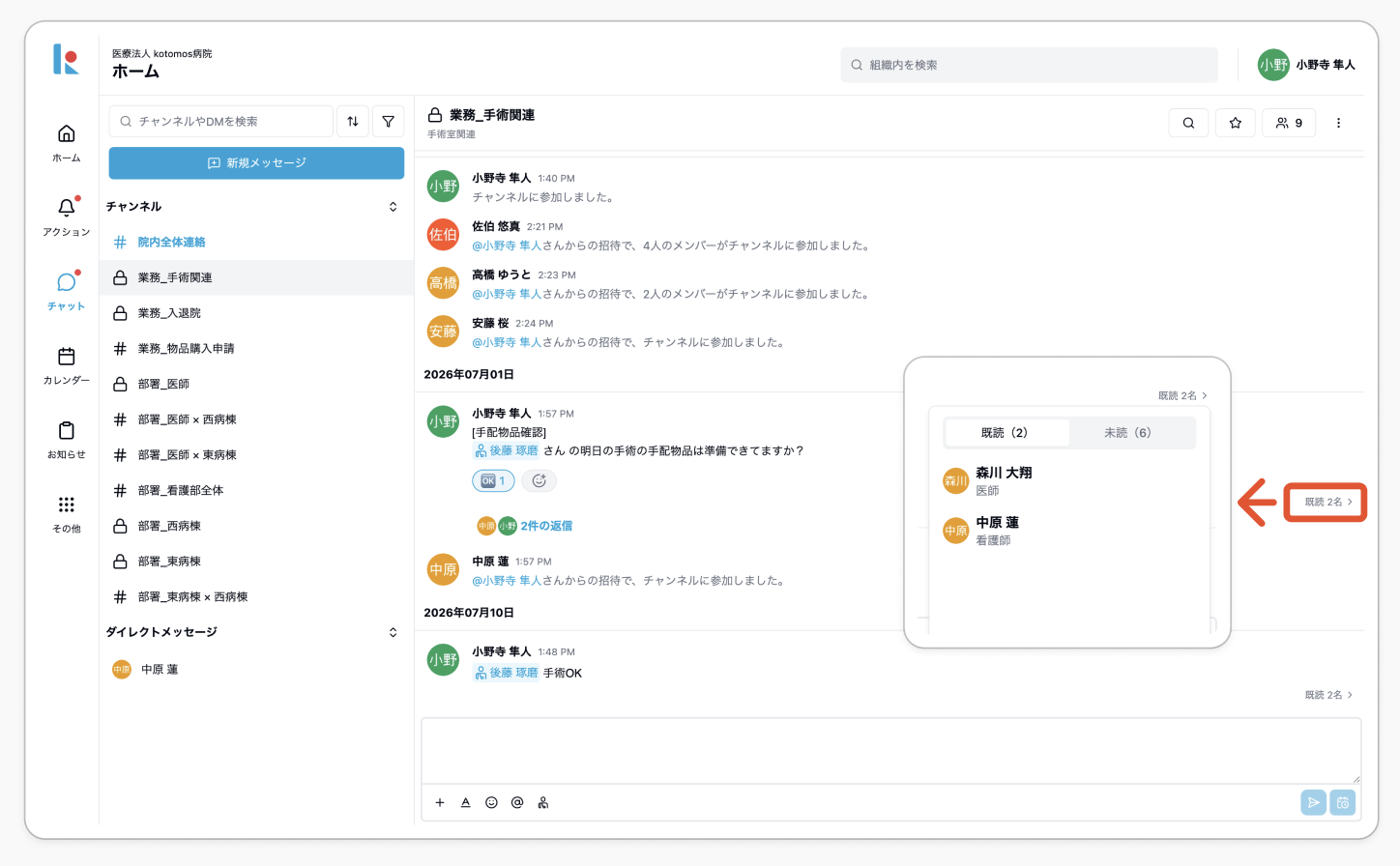Open the text formatting icon in composer
The image size is (1400, 866).
click(x=465, y=802)
